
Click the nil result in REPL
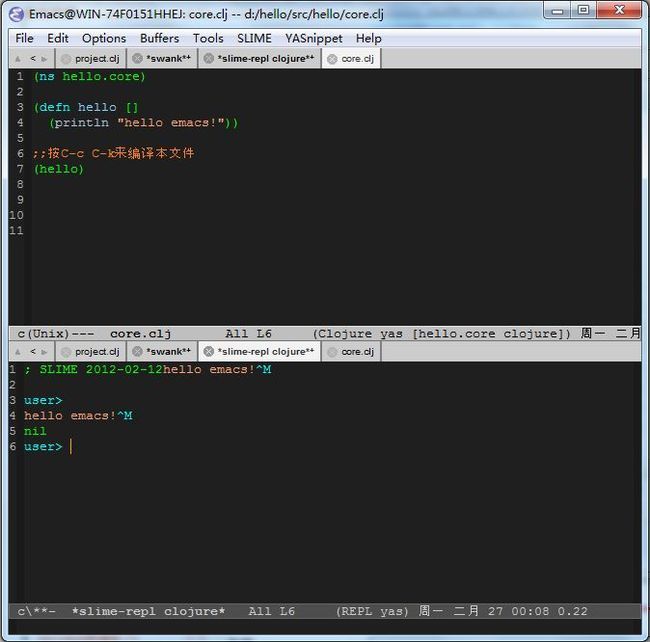coord(35,431)
